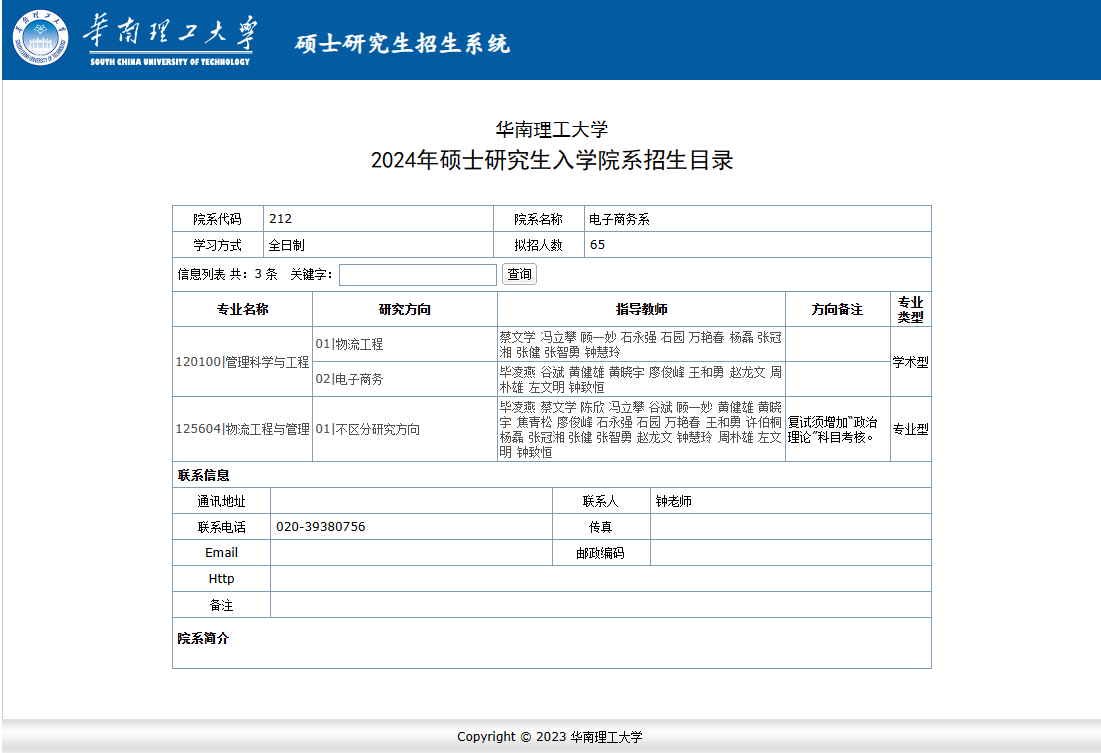Click the department name 电子商务系
The image size is (1101, 753).
pos(619,219)
